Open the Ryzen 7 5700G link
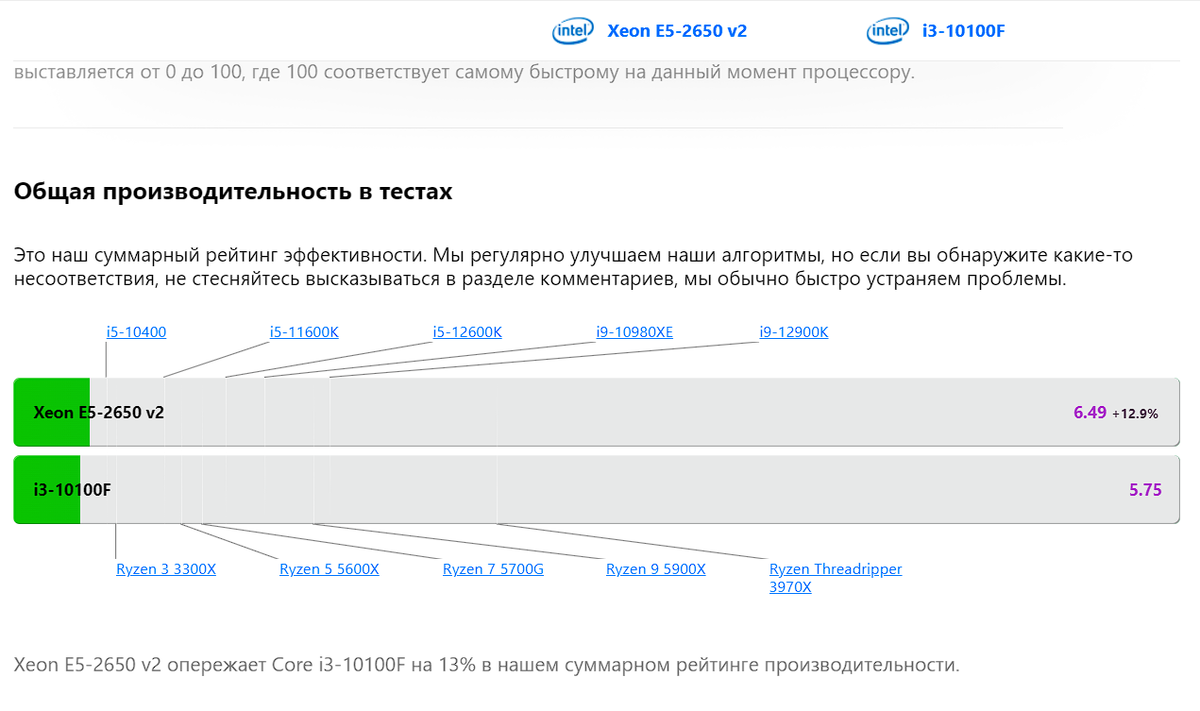Viewport: 1200px width, 711px height. pos(493,569)
